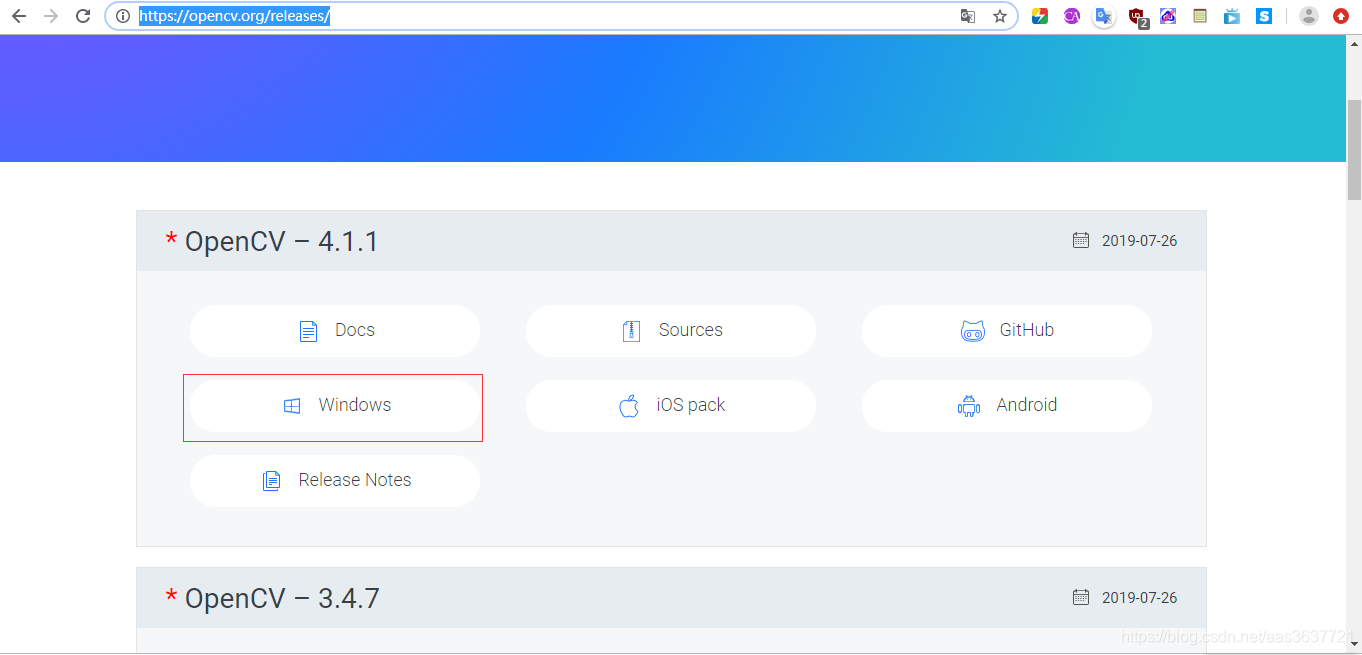Open the Chrome profile avatar

1309,16
